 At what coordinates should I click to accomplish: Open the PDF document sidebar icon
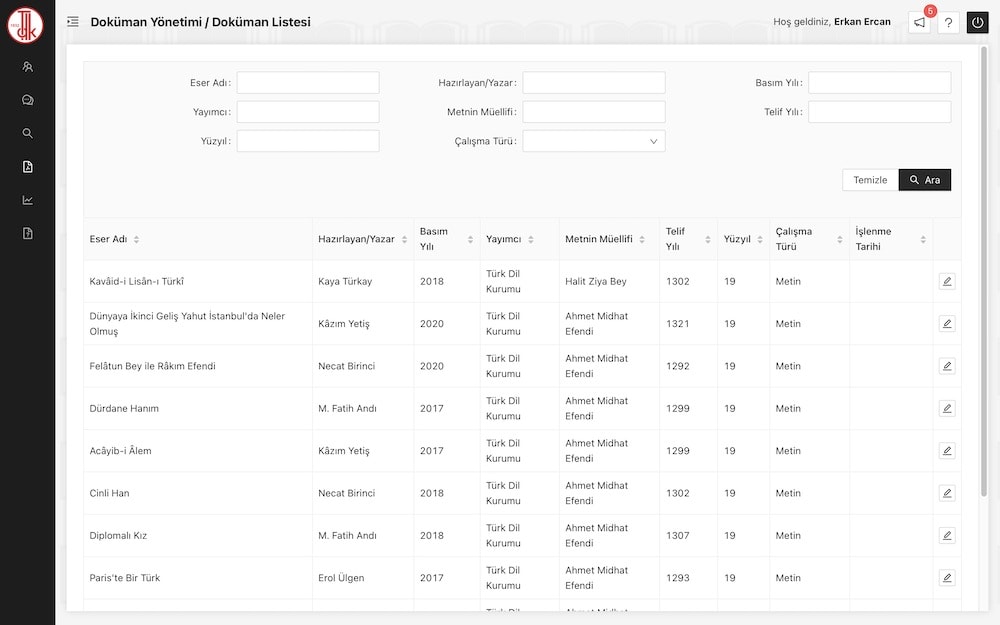27,167
